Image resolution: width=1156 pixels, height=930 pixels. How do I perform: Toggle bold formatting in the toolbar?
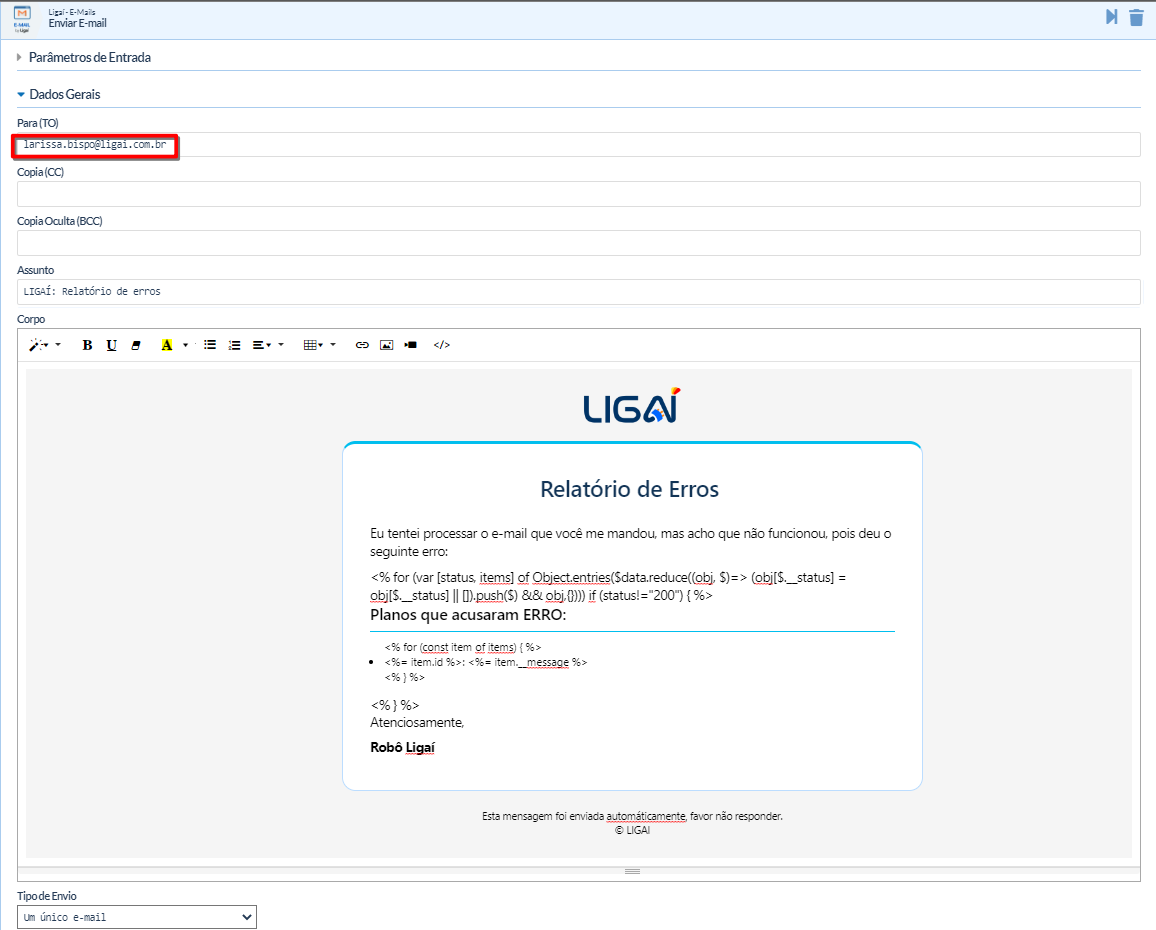87,345
